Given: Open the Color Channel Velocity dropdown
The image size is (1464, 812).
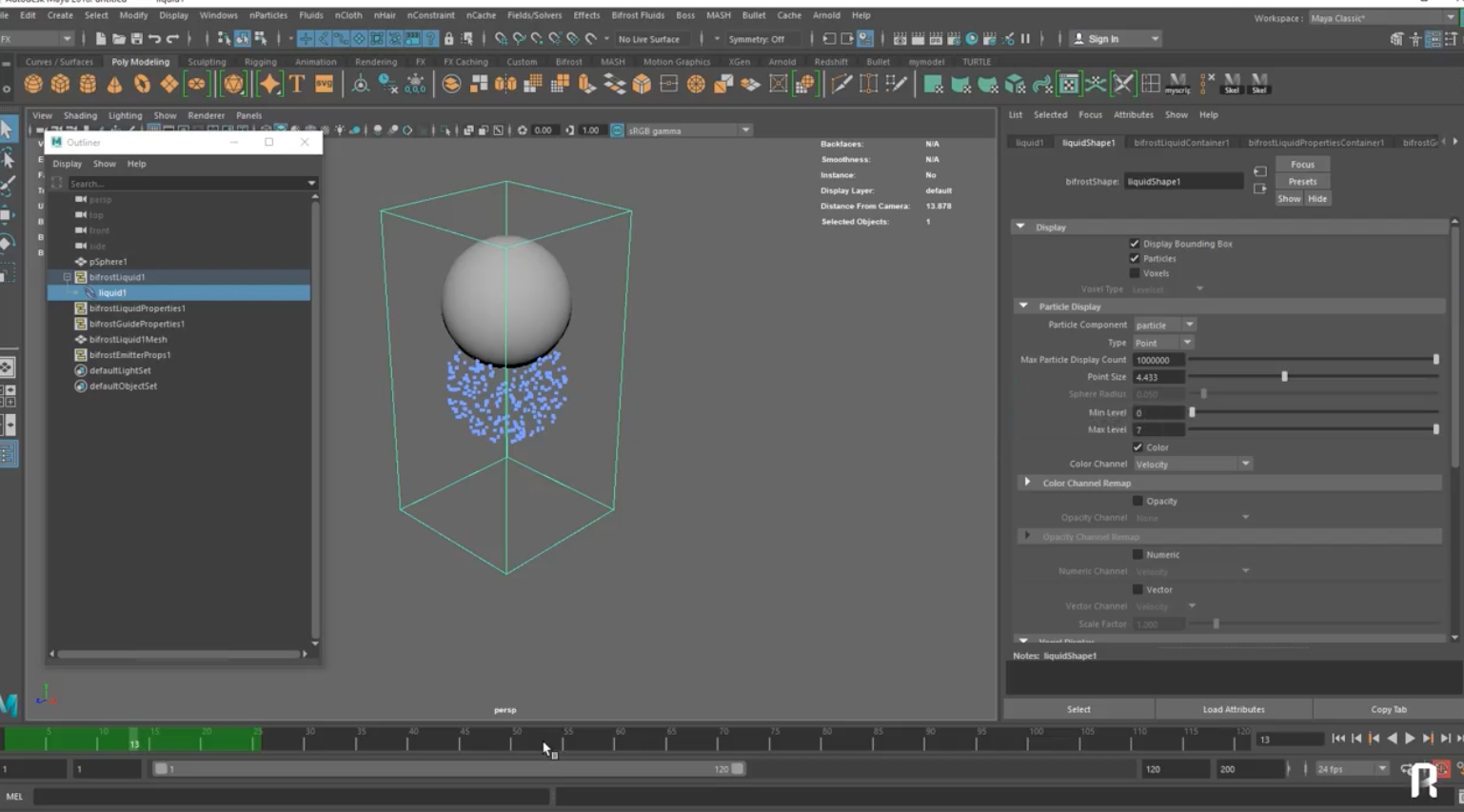Looking at the screenshot, I should (x=1192, y=465).
